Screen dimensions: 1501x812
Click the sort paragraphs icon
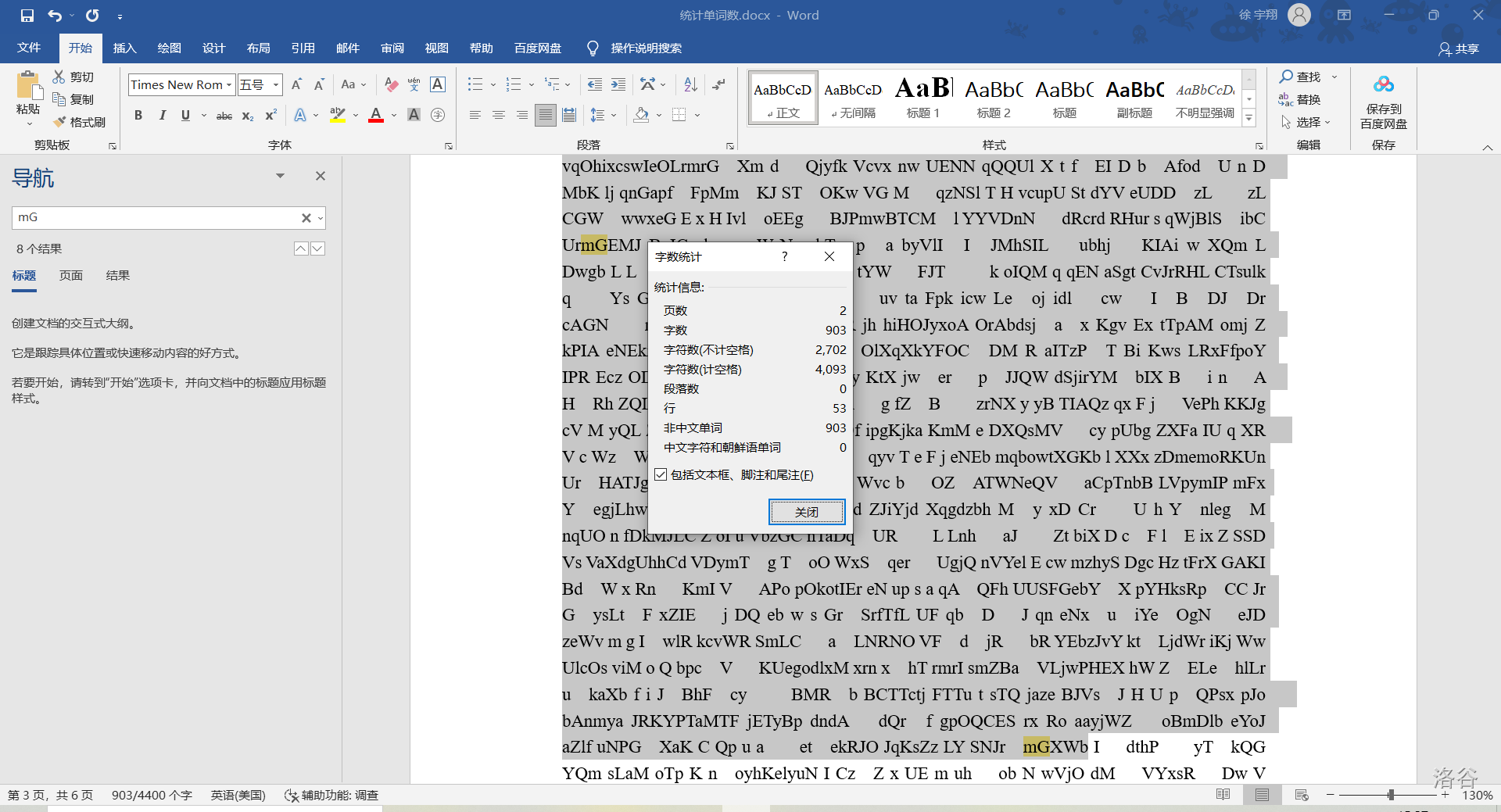(x=690, y=84)
